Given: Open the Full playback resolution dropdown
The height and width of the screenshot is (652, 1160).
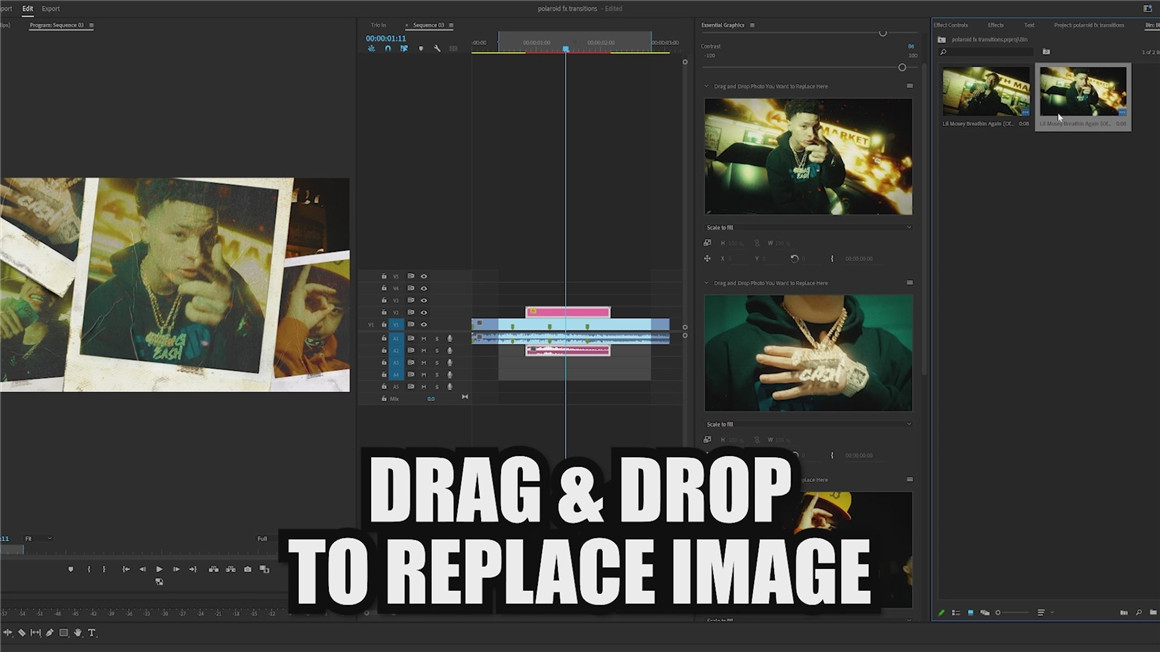Looking at the screenshot, I should tap(265, 539).
